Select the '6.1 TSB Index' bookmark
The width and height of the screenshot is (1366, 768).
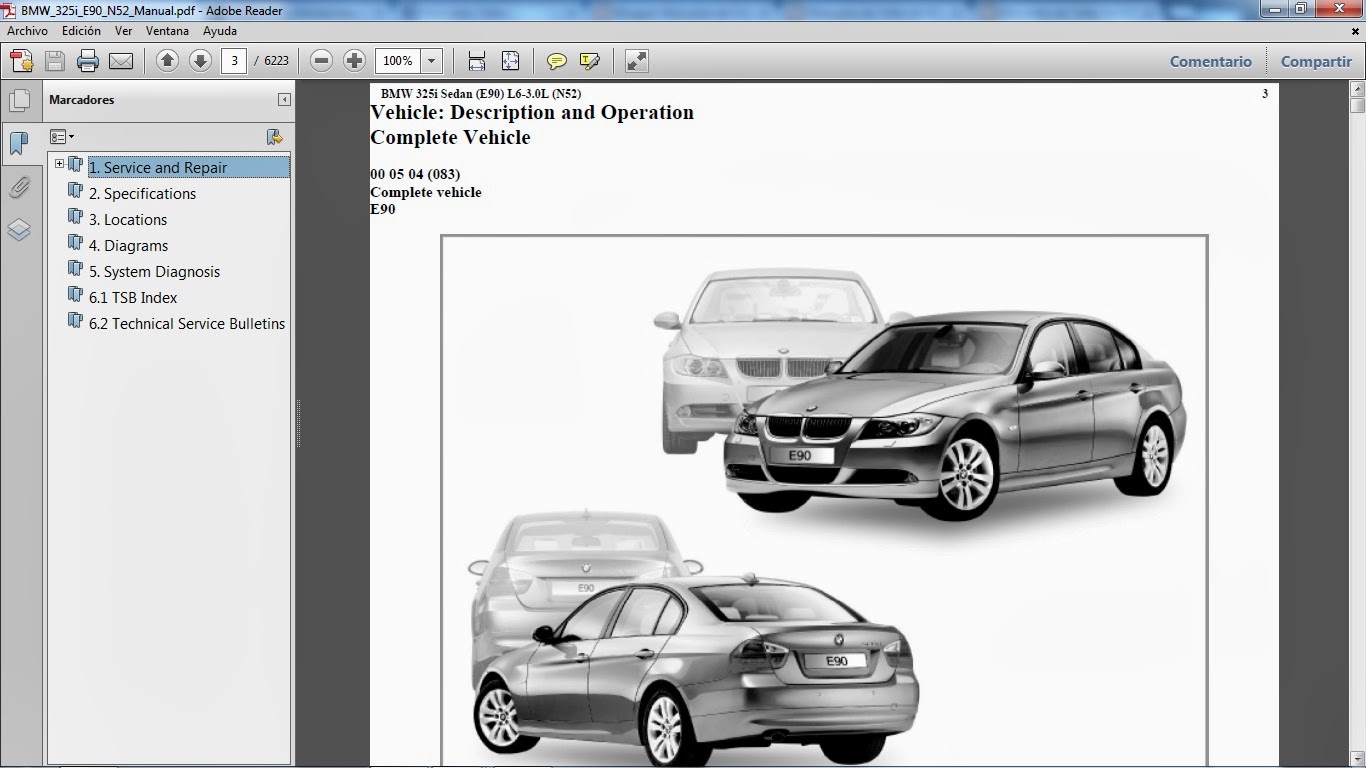click(x=133, y=298)
